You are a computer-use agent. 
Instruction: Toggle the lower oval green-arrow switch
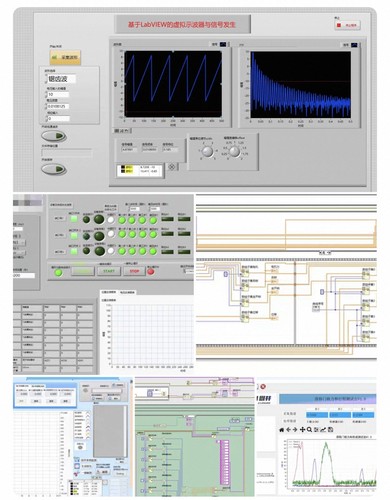click(x=54, y=169)
